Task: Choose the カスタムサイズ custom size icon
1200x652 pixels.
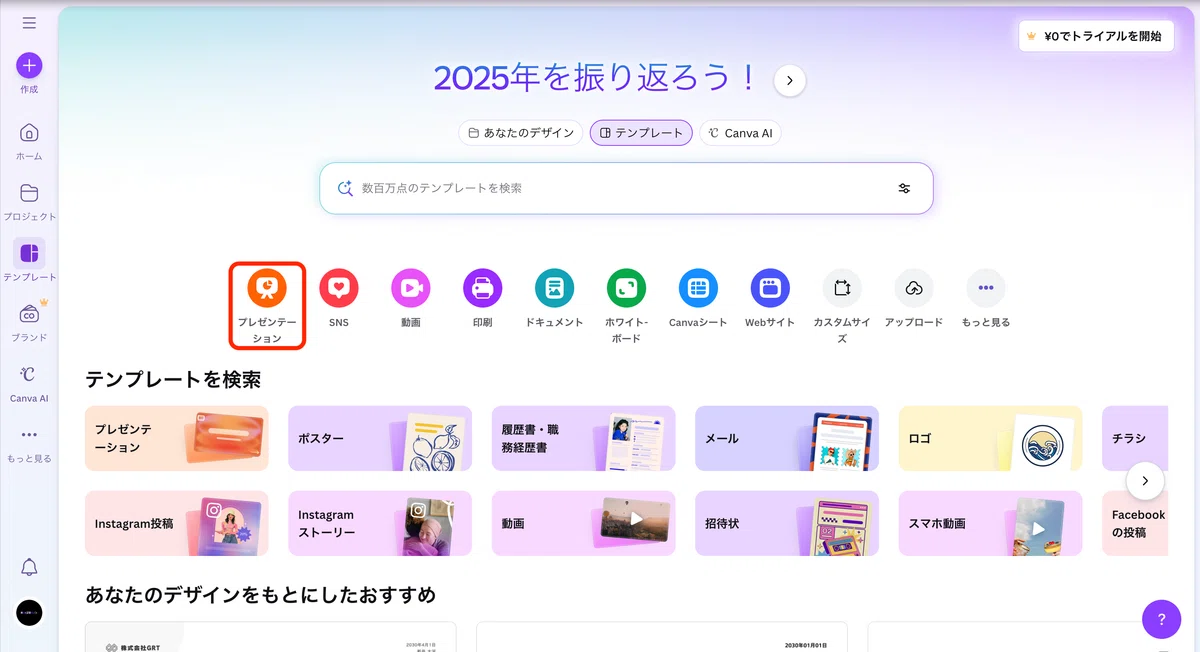Action: [842, 288]
